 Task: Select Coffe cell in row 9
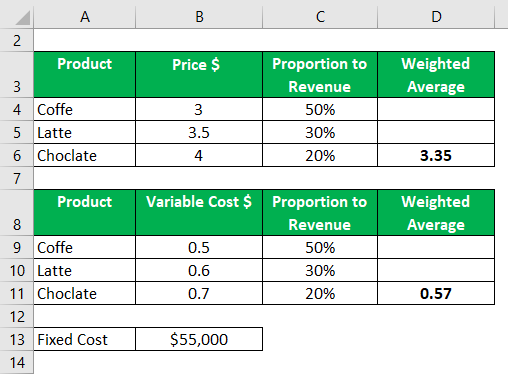85,247
